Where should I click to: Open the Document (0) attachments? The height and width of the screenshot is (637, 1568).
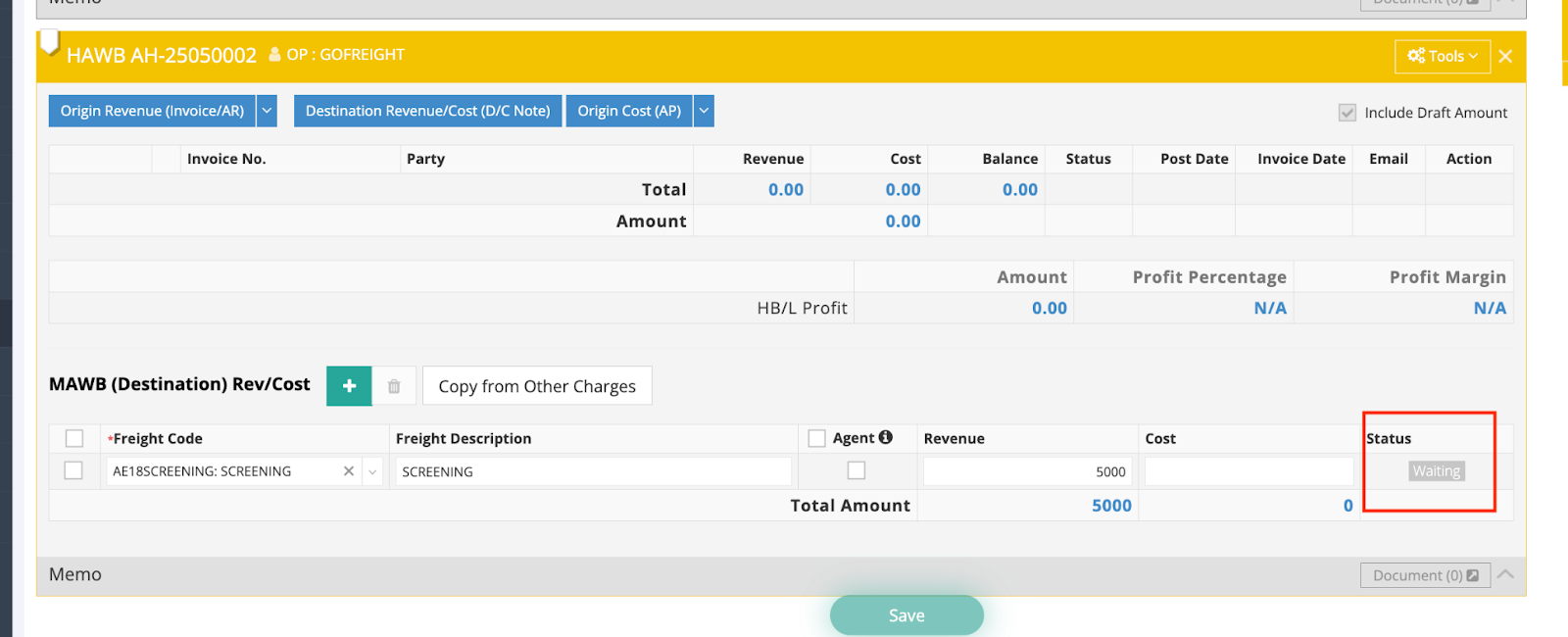1425,575
